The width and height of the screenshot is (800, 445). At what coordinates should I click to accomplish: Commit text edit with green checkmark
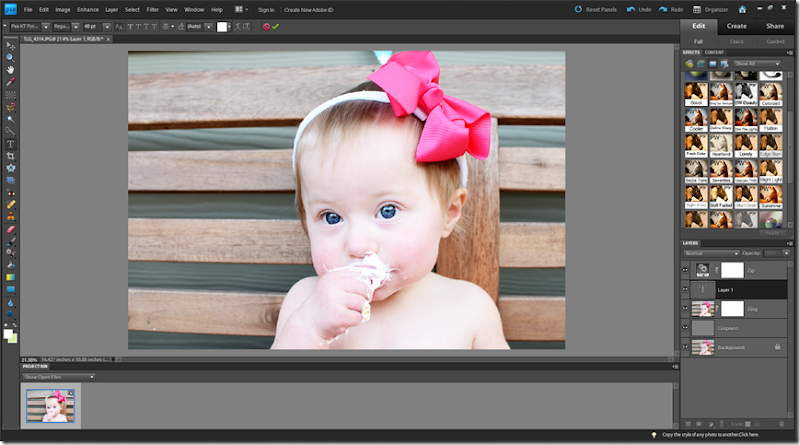275,27
